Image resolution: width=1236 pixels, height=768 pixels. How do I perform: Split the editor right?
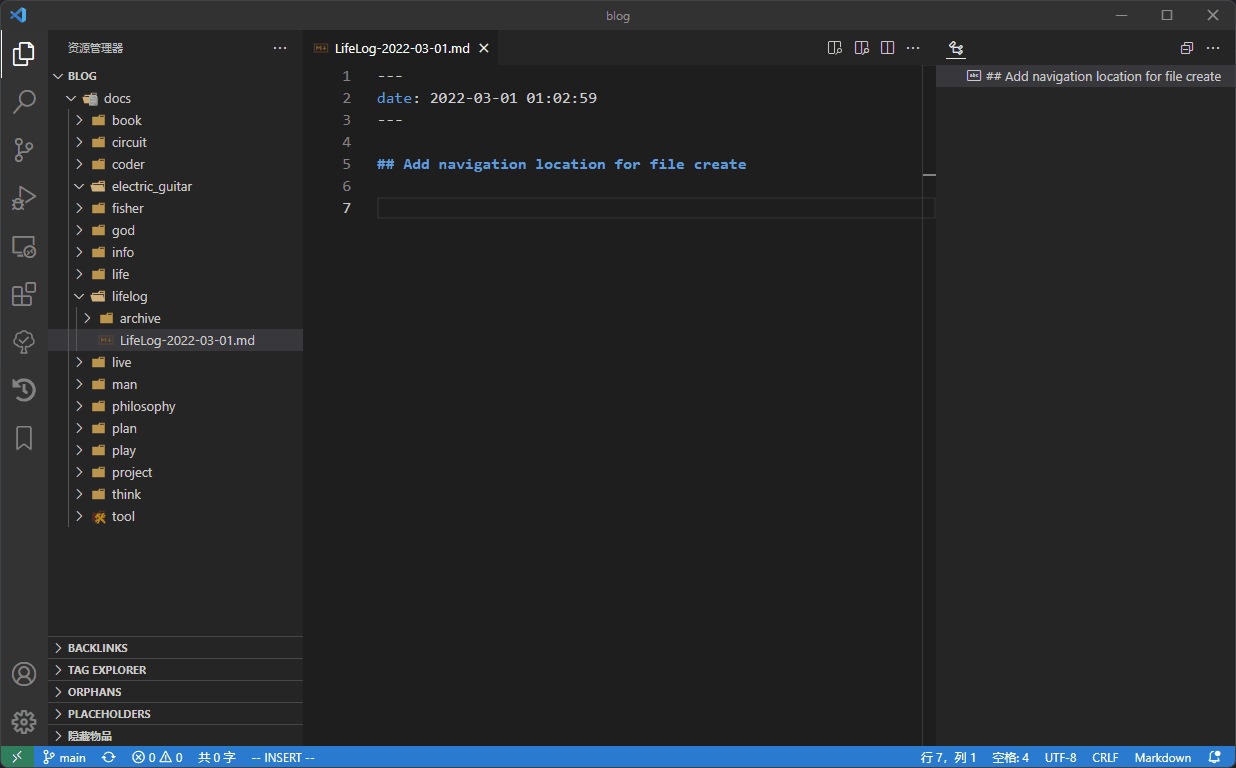click(887, 48)
